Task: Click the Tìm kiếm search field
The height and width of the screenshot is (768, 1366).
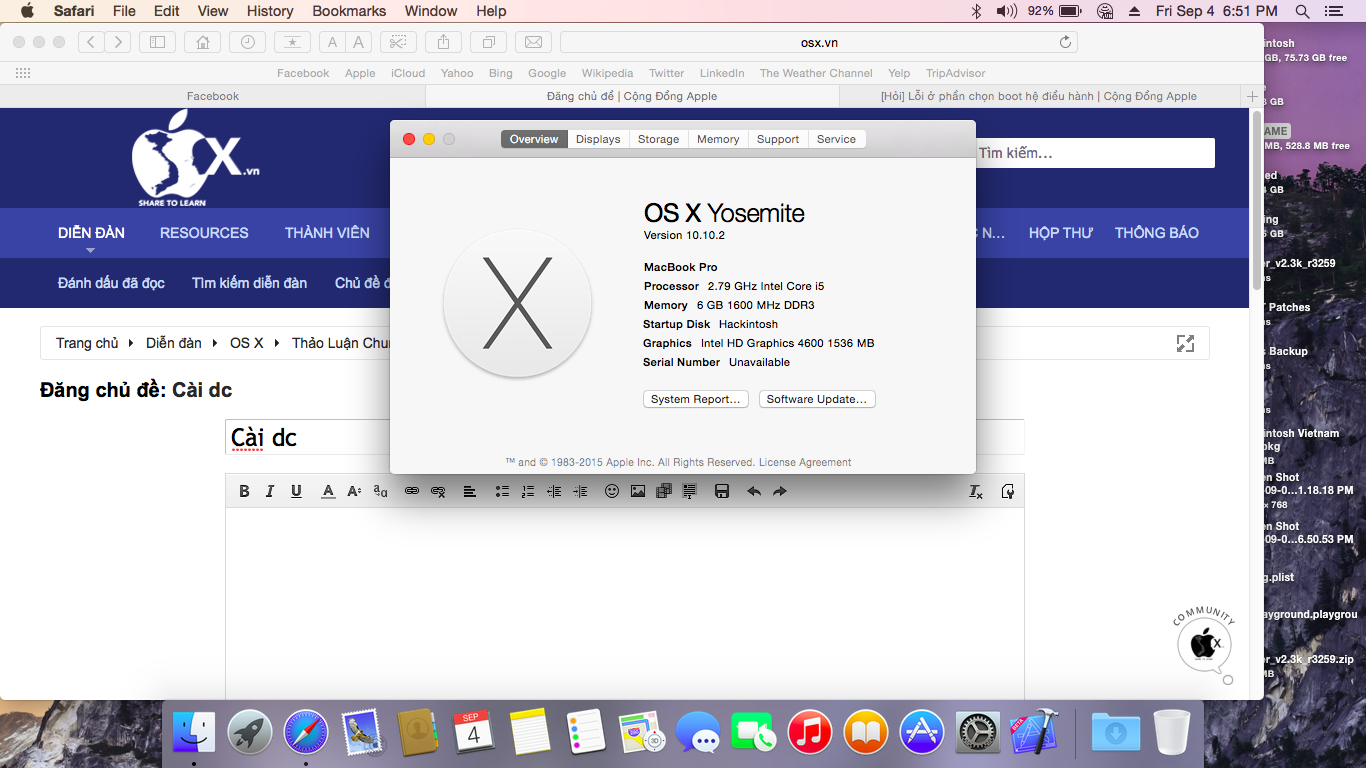Action: [1094, 153]
